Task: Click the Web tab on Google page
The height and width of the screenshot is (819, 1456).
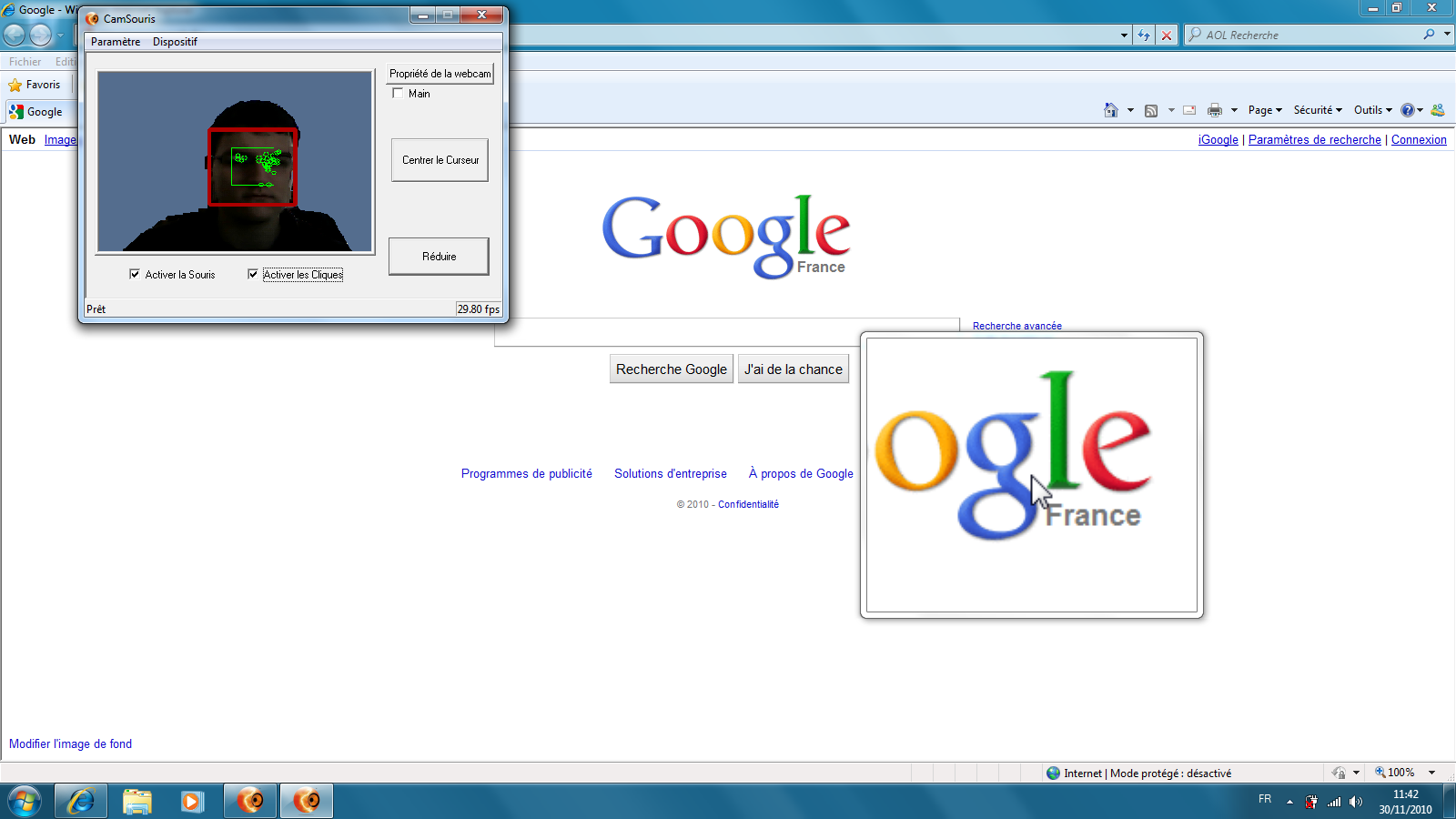Action: [22, 139]
